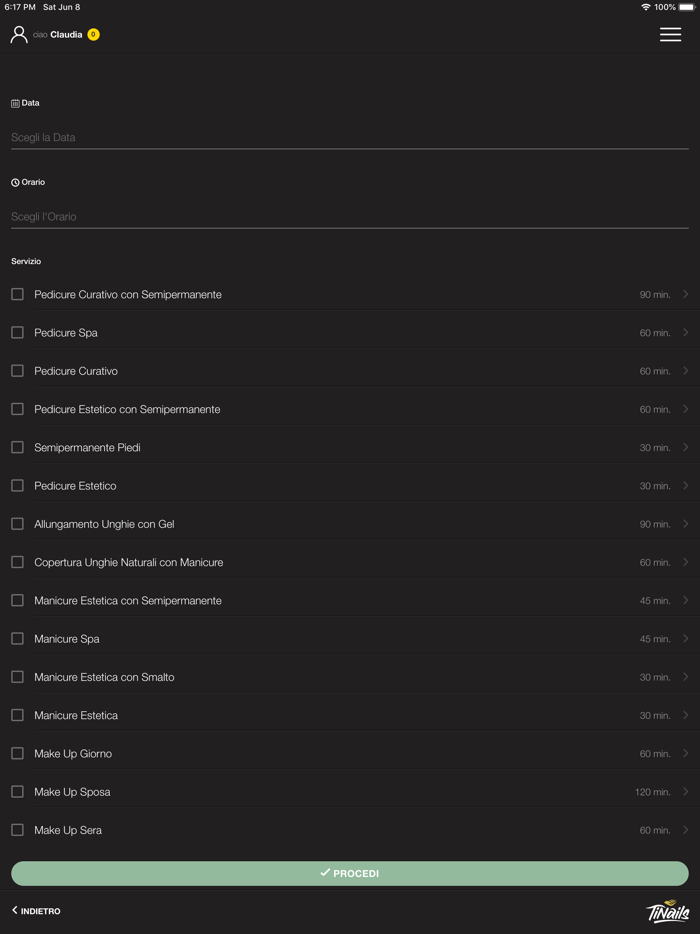Check the Pedicure Spa checkbox

[x=17, y=333]
